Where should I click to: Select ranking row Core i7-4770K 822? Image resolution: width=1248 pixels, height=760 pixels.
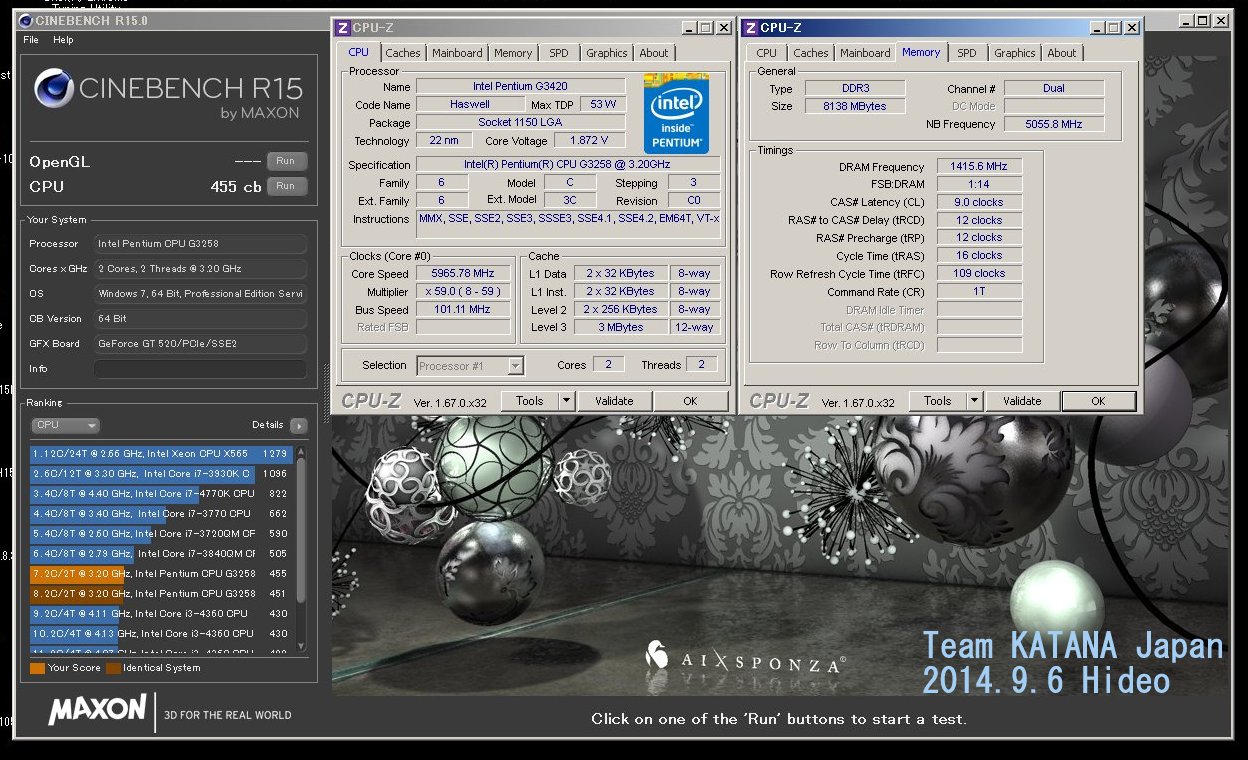point(161,494)
